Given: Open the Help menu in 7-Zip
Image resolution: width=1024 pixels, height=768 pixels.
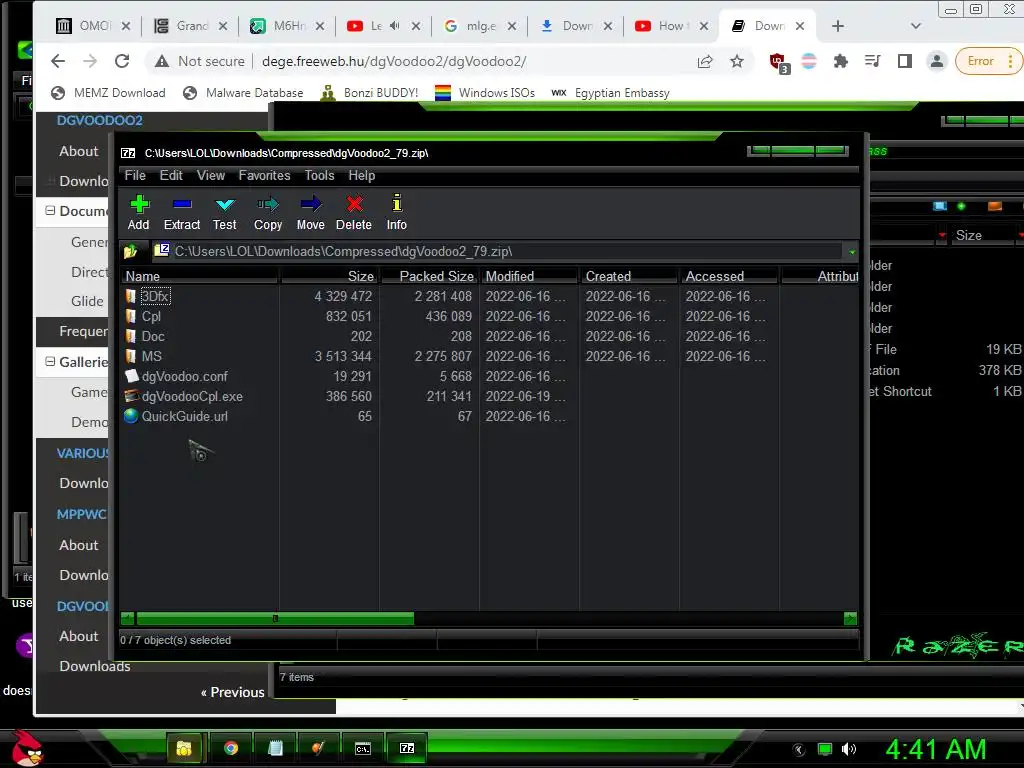Looking at the screenshot, I should coord(362,176).
